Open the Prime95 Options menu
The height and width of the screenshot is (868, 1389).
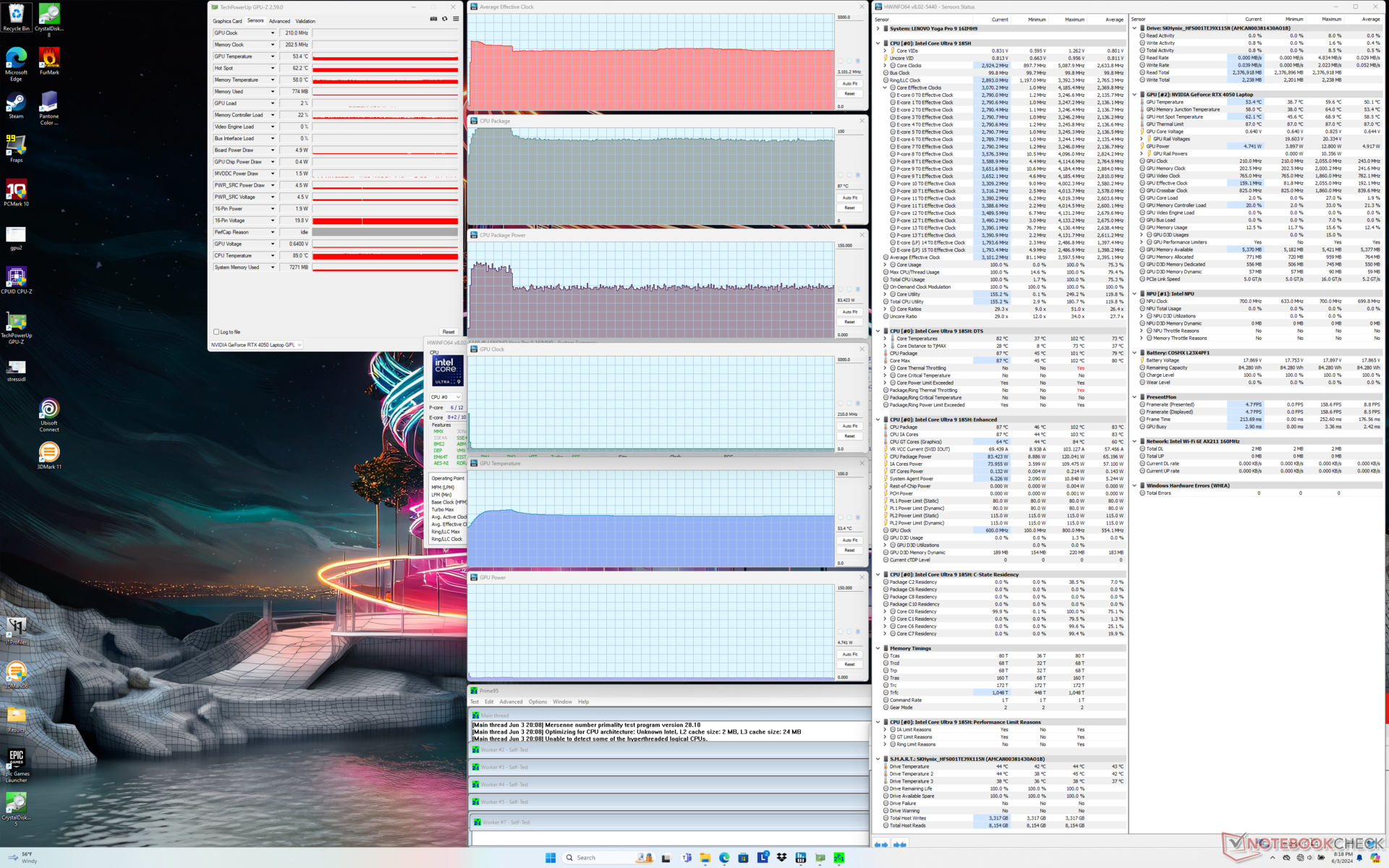(538, 702)
